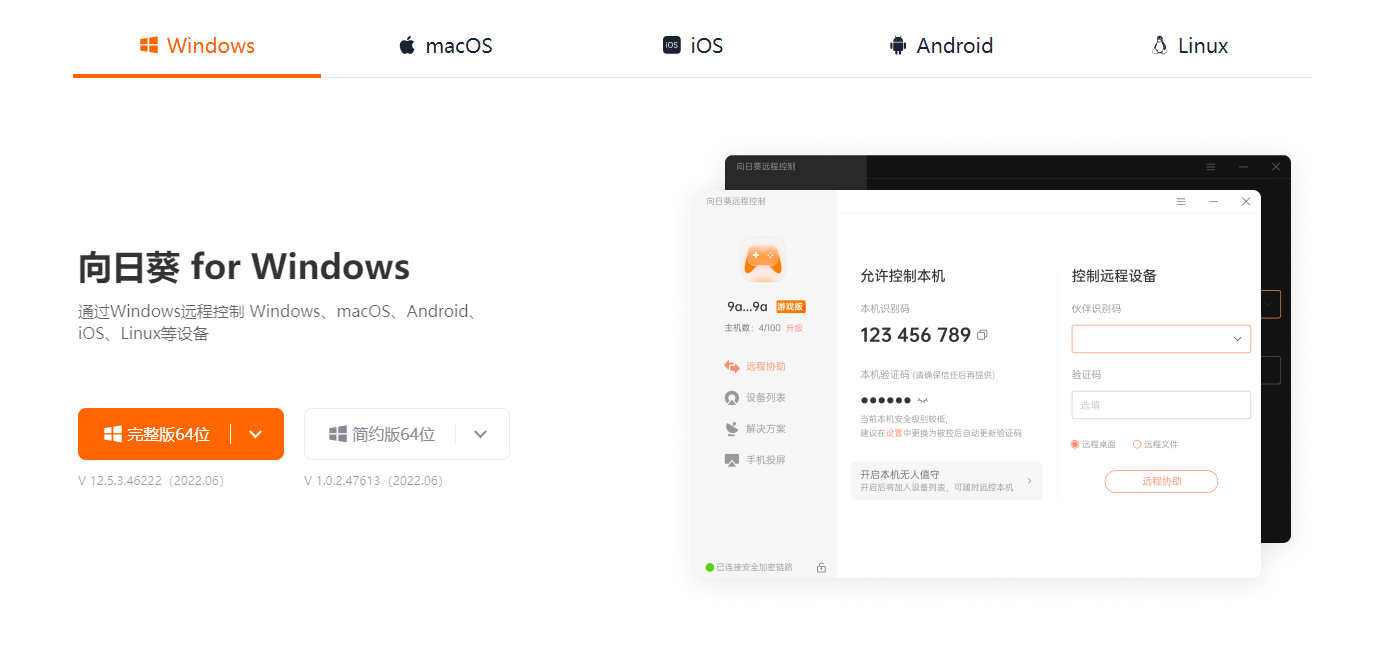The width and height of the screenshot is (1384, 663).
Task: Reveal the hidden verification code eye icon
Action: click(x=923, y=400)
